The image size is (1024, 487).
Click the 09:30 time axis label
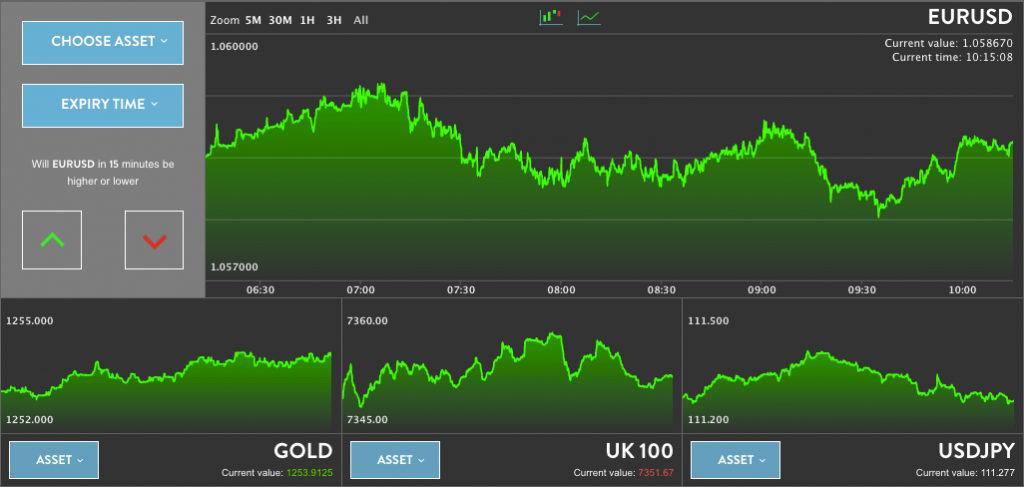point(862,290)
